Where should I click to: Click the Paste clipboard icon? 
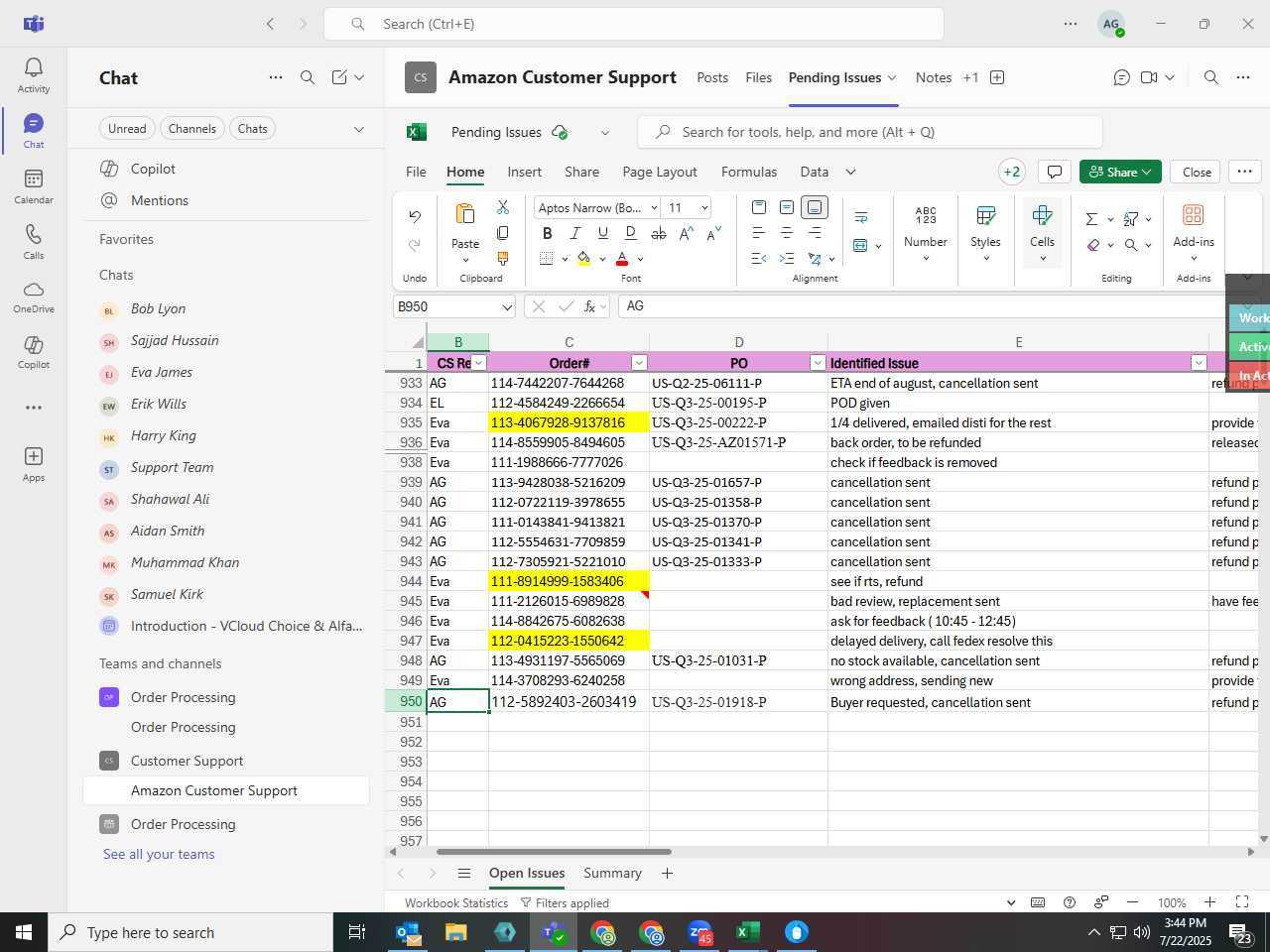tap(464, 213)
